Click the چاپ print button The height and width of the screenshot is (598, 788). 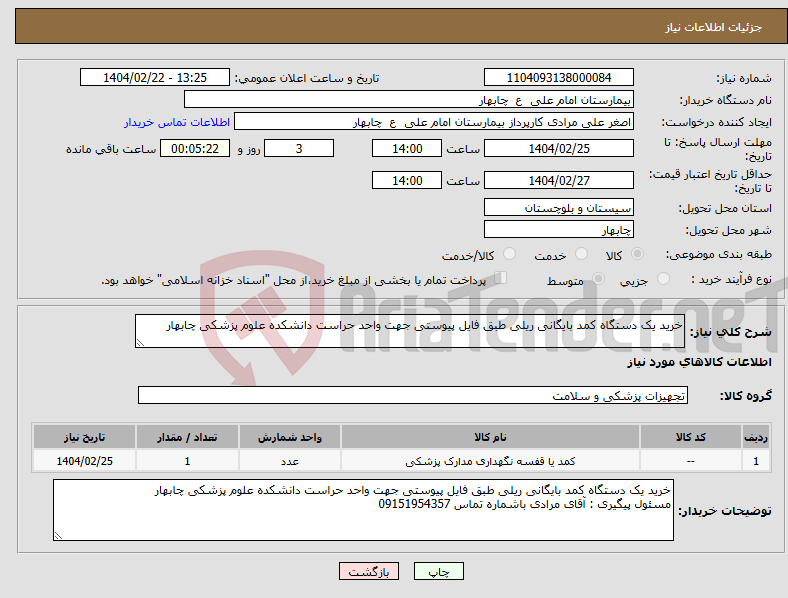point(439,571)
